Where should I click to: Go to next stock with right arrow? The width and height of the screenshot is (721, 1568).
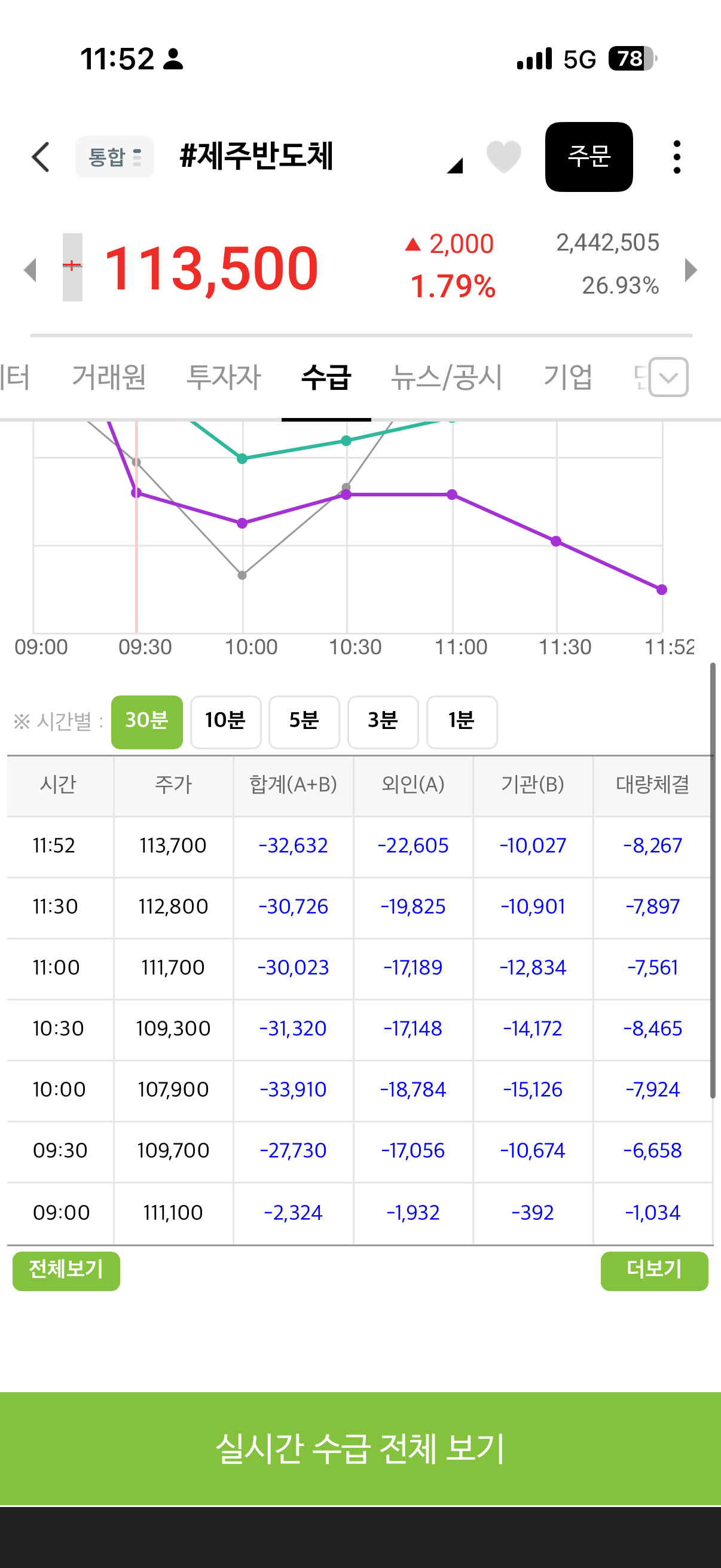(x=691, y=270)
